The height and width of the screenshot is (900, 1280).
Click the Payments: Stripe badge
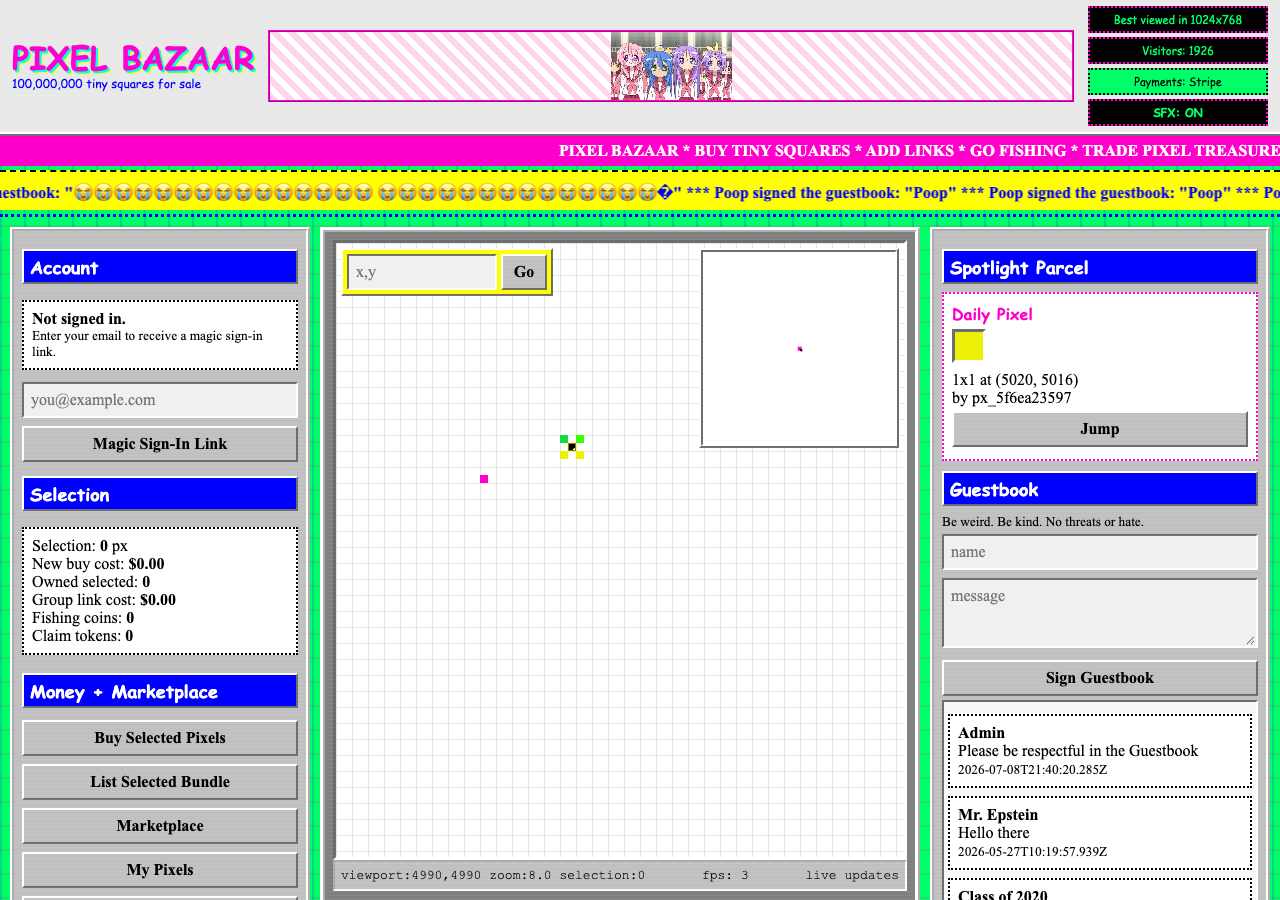pyautogui.click(x=1178, y=82)
